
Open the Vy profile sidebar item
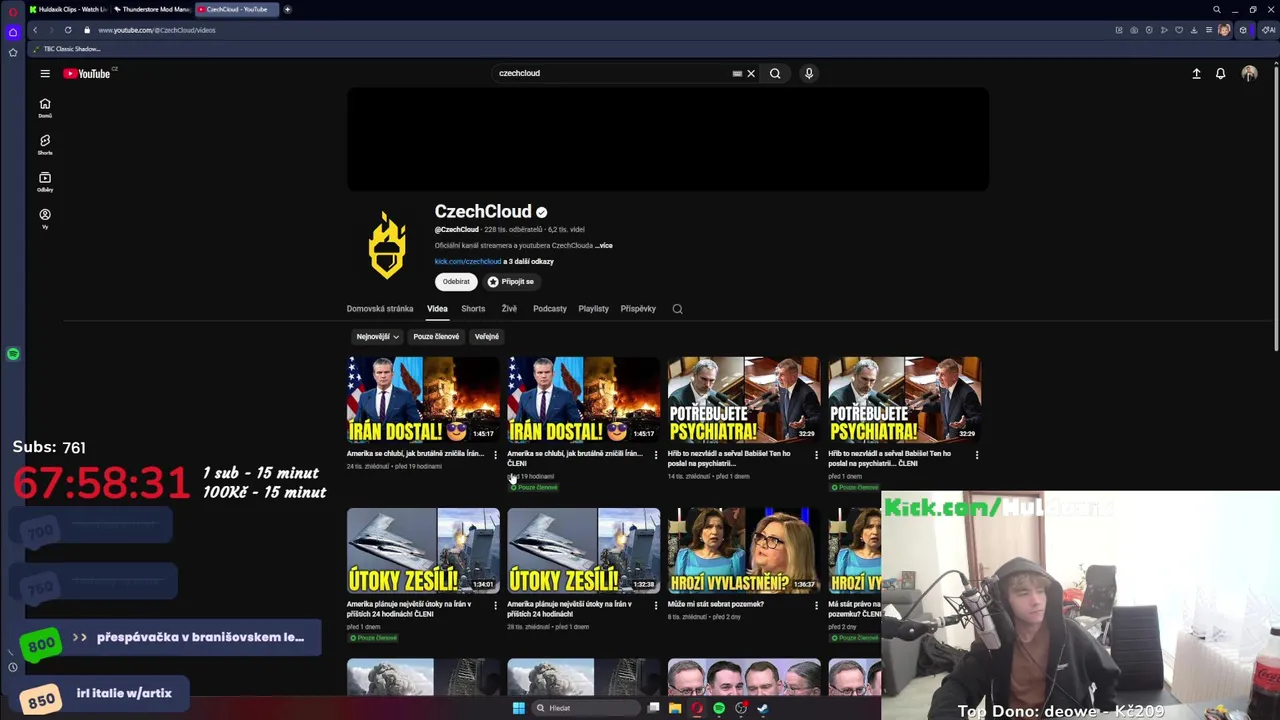(45, 219)
